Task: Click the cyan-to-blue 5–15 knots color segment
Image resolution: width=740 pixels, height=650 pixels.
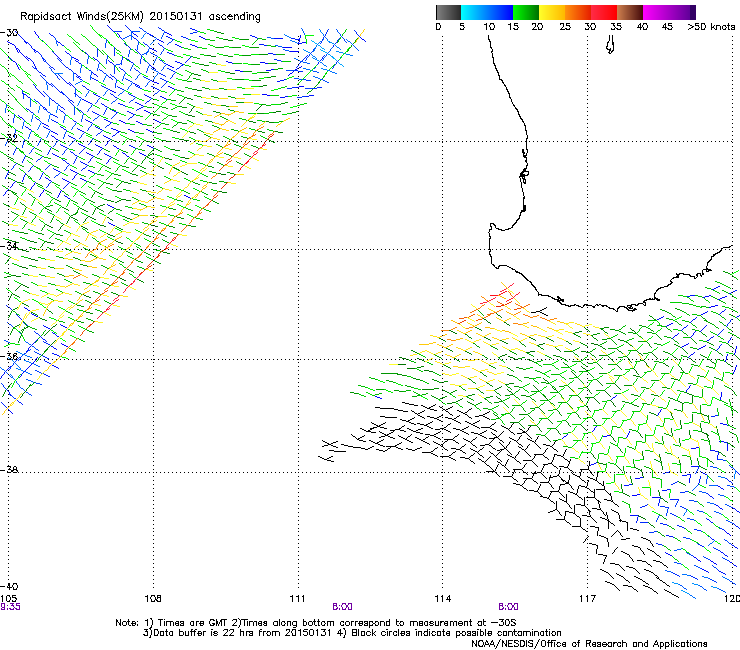Action: tap(487, 12)
